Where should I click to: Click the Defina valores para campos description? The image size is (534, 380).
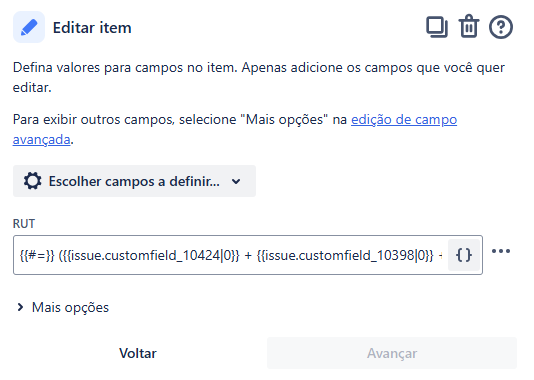click(259, 77)
